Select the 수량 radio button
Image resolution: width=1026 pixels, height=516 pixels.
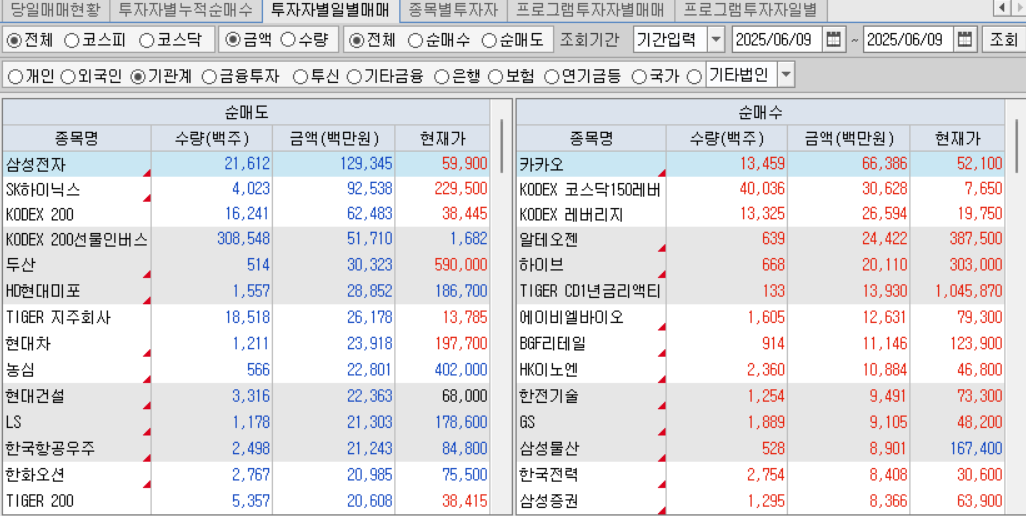tap(288, 41)
